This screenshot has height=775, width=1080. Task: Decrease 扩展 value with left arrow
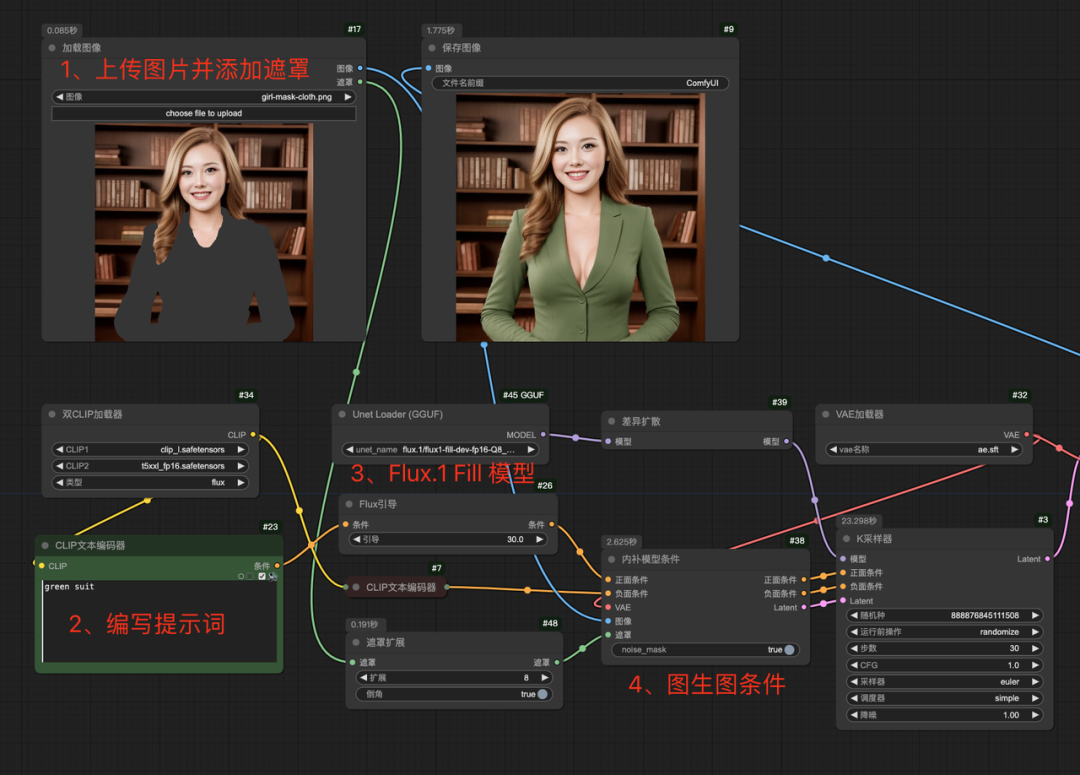tap(364, 677)
